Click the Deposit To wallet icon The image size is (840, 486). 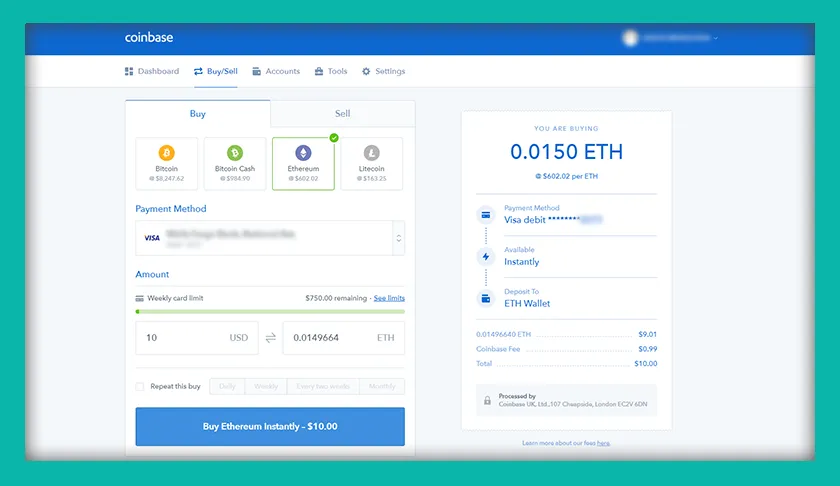click(x=486, y=298)
